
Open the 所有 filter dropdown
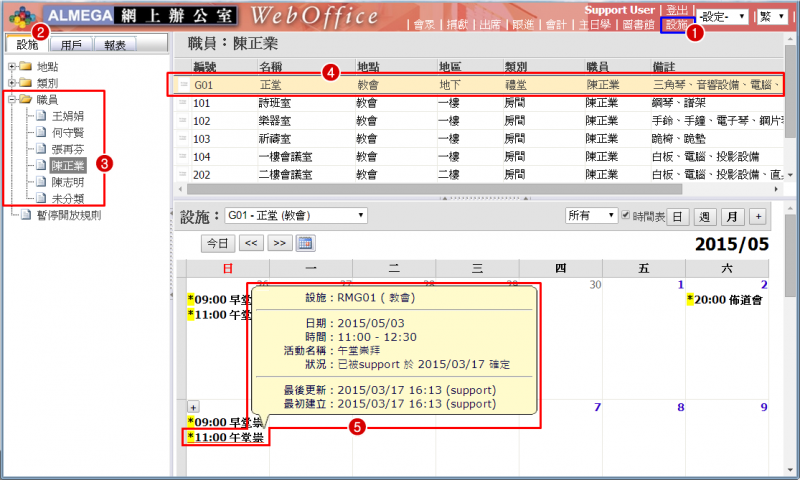pos(590,216)
